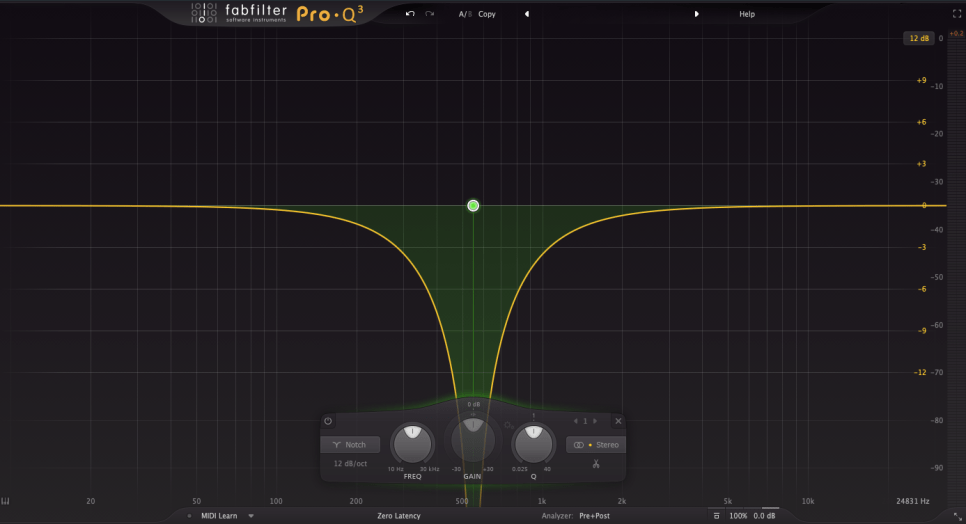Image resolution: width=966 pixels, height=524 pixels.
Task: Click the resize handle in bottom corner
Action: click(956, 516)
